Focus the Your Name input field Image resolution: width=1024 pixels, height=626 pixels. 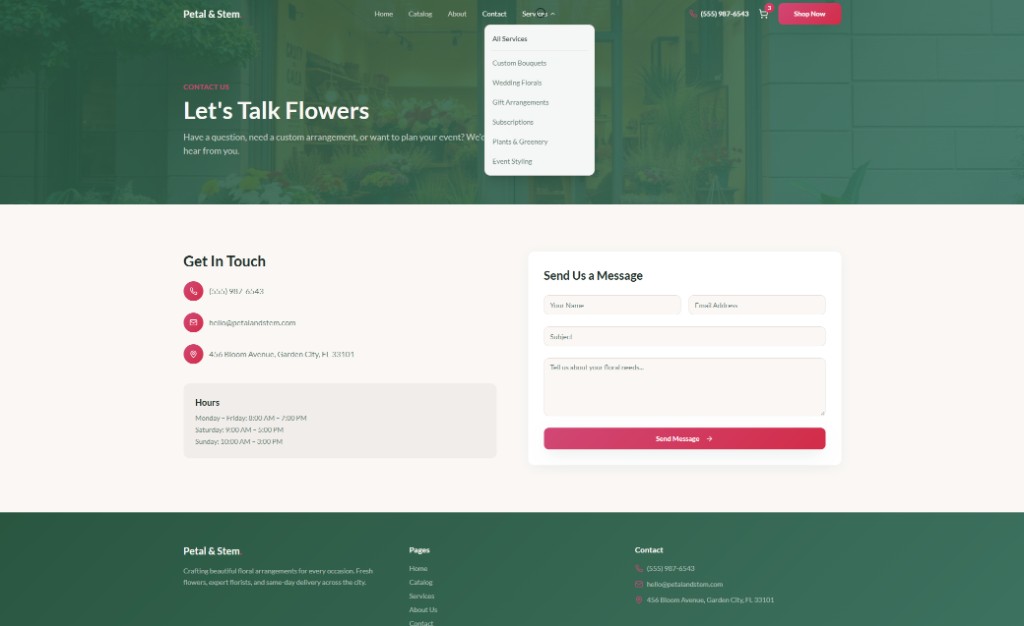[x=612, y=305]
